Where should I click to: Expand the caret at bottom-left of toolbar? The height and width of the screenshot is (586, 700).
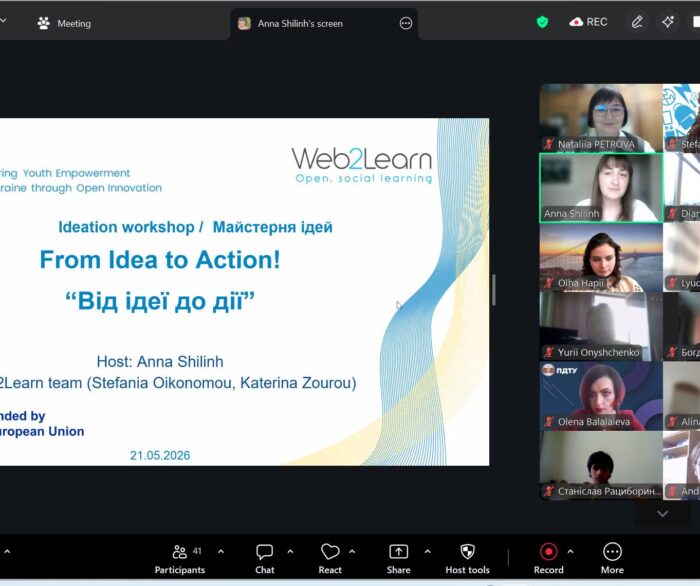click(x=7, y=552)
